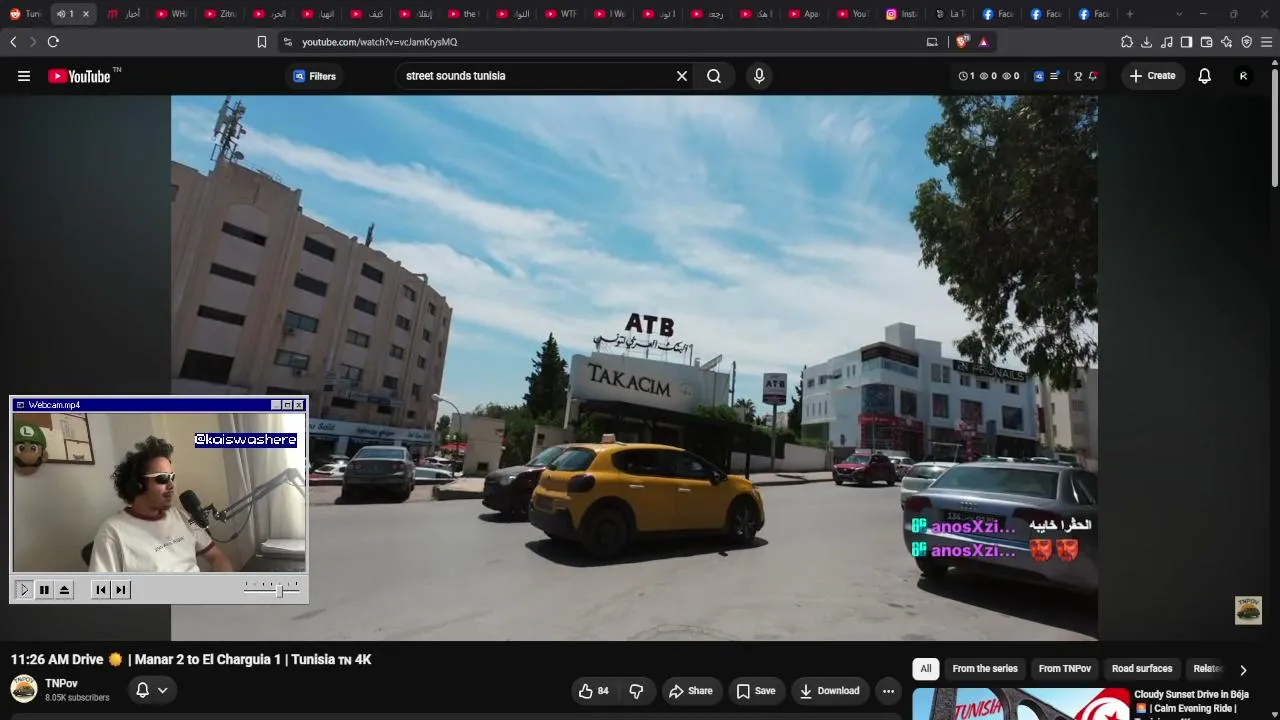
Task: Open the account avatar 'R' menu
Action: coord(1243,76)
